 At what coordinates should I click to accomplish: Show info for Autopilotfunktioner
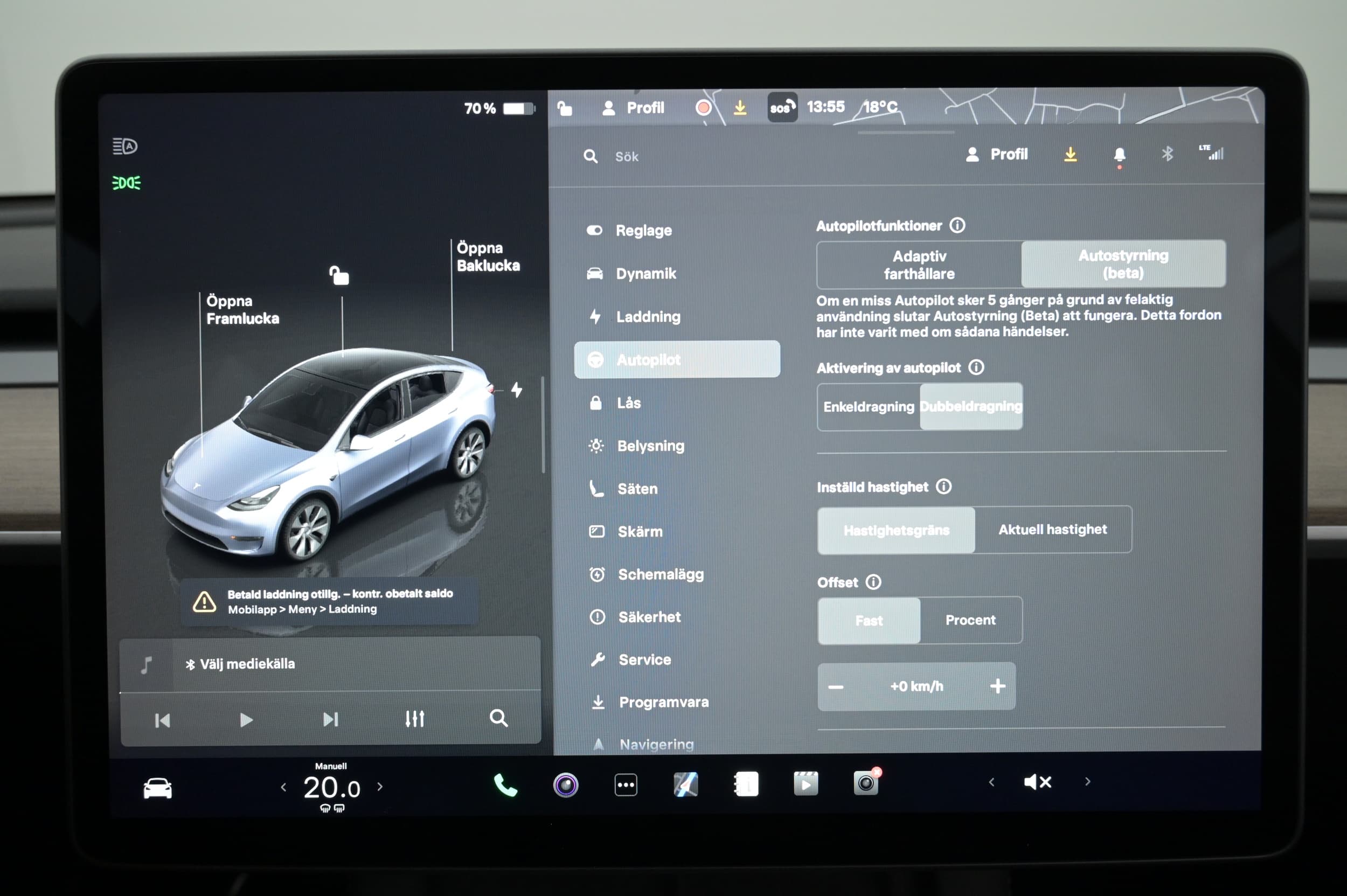pos(958,225)
